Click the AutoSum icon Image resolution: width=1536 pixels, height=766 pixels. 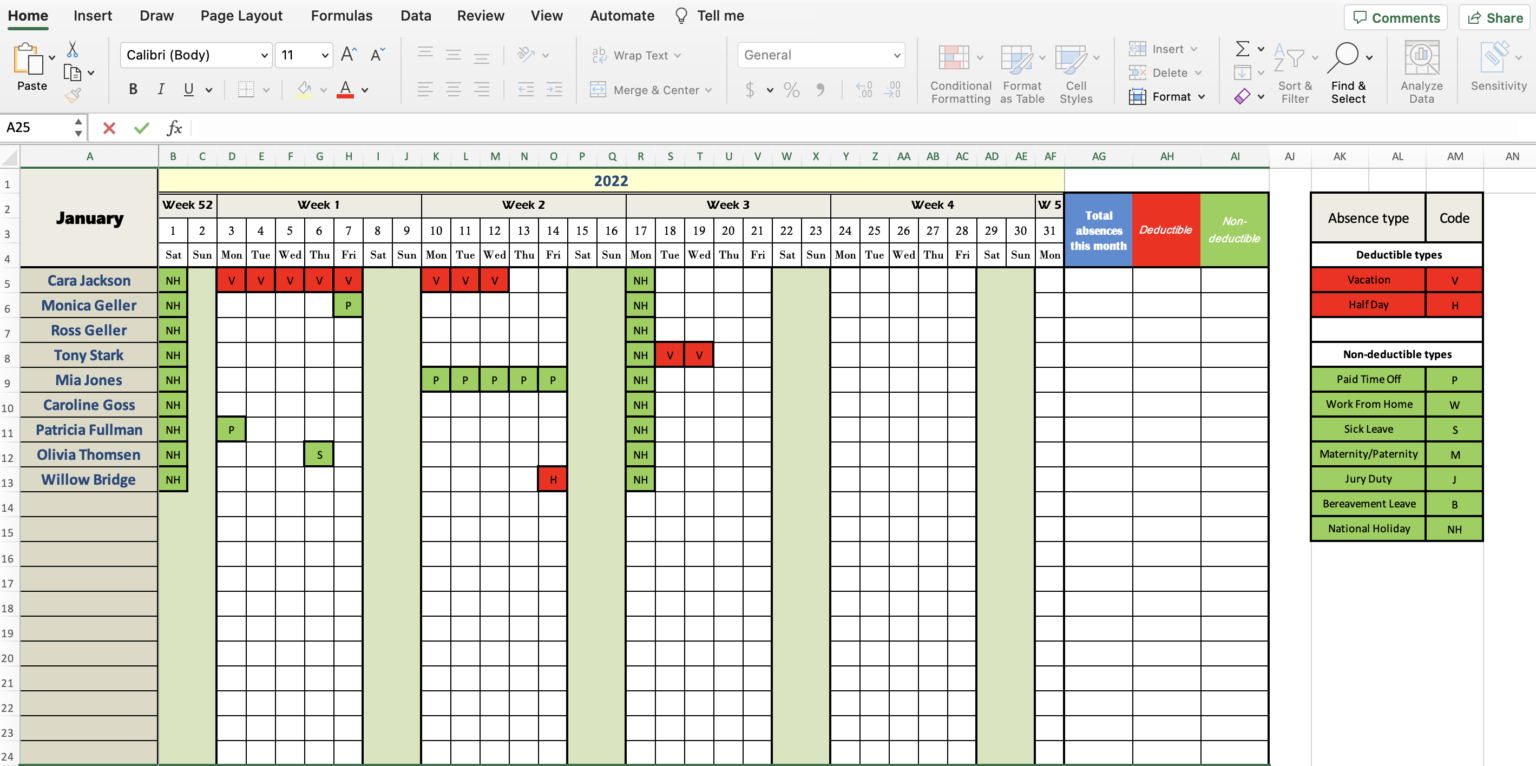tap(1242, 47)
